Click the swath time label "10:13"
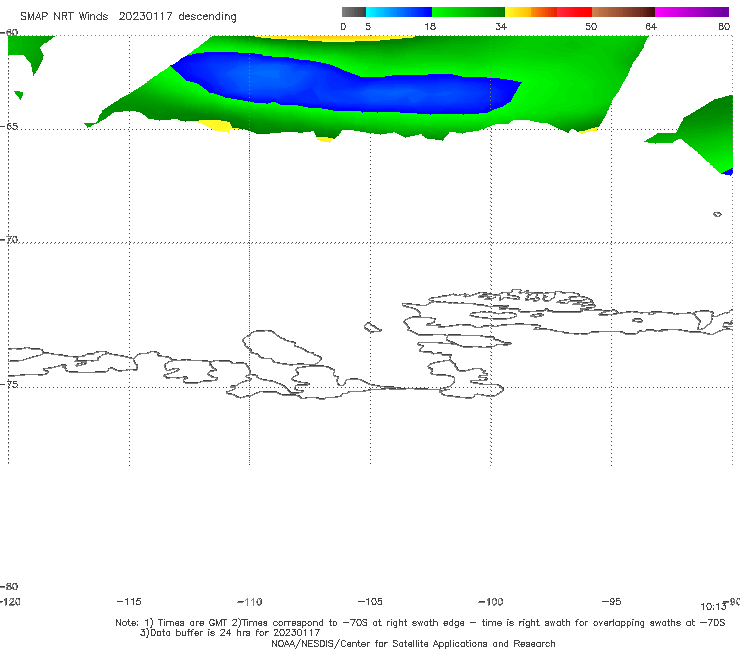This screenshot has width=740, height=650. point(713,607)
